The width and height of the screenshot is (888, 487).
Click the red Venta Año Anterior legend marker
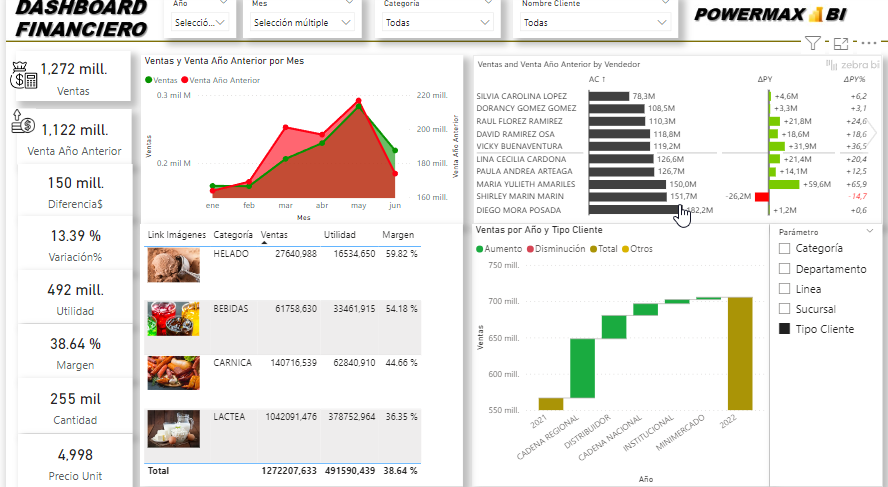pyautogui.click(x=184, y=80)
